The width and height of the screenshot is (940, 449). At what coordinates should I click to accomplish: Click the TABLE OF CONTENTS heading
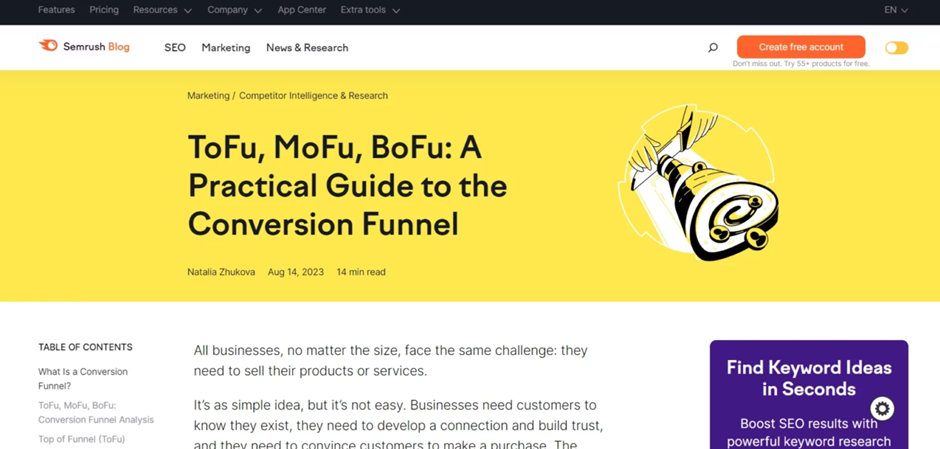pyautogui.click(x=85, y=347)
